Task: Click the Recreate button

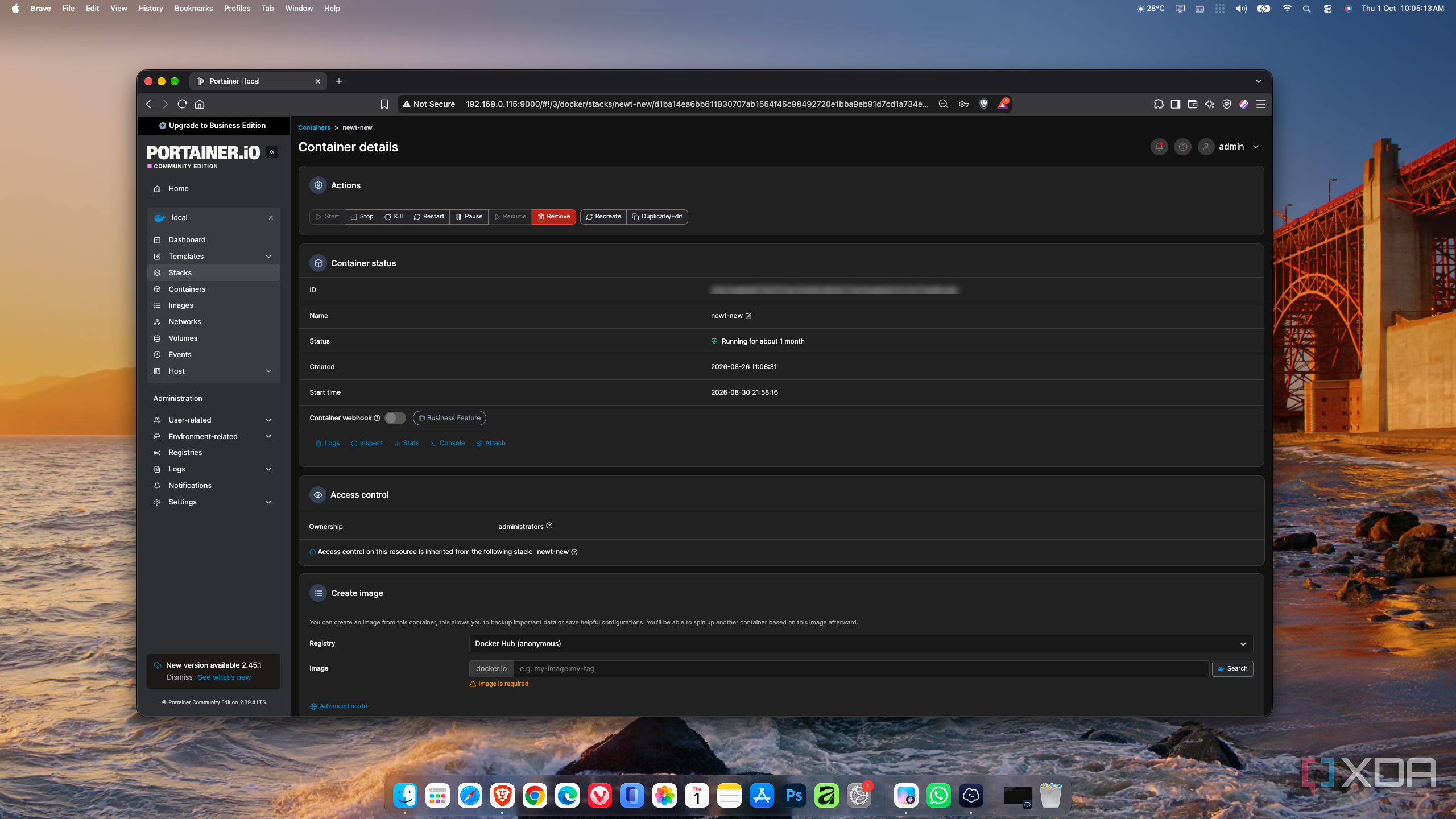Action: (x=603, y=217)
